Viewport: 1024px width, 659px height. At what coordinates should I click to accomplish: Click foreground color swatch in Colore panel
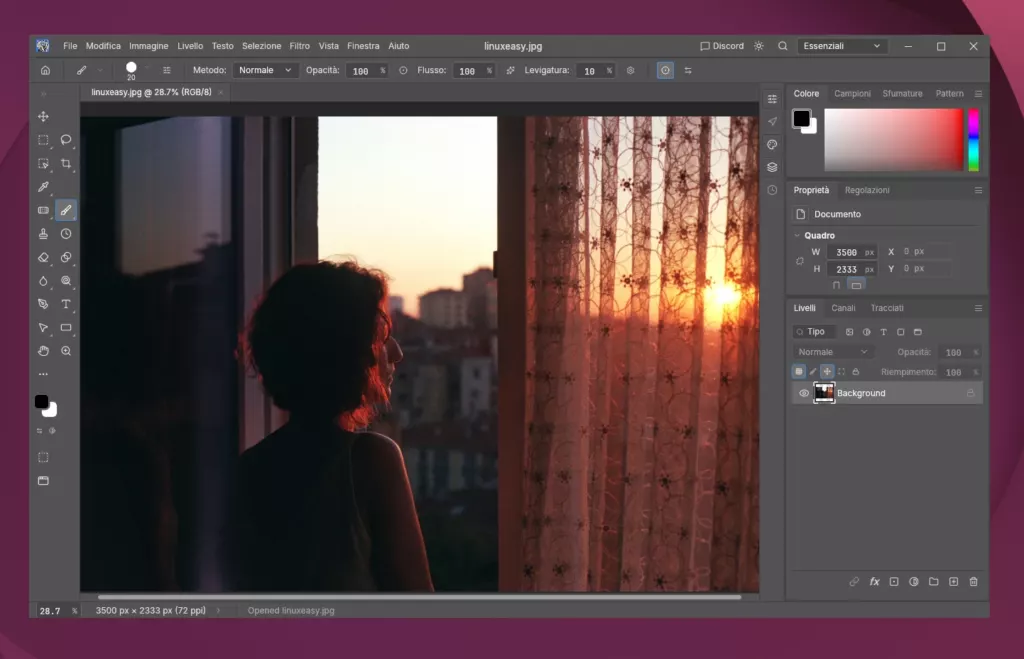[801, 118]
